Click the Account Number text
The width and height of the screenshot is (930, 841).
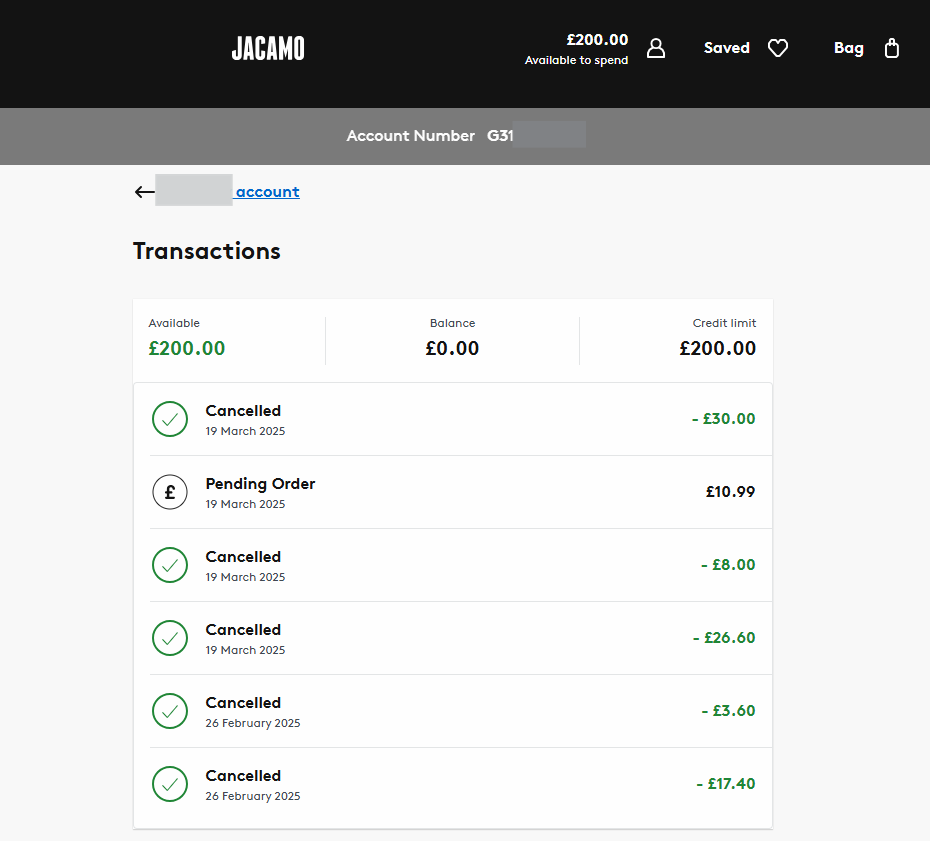410,136
